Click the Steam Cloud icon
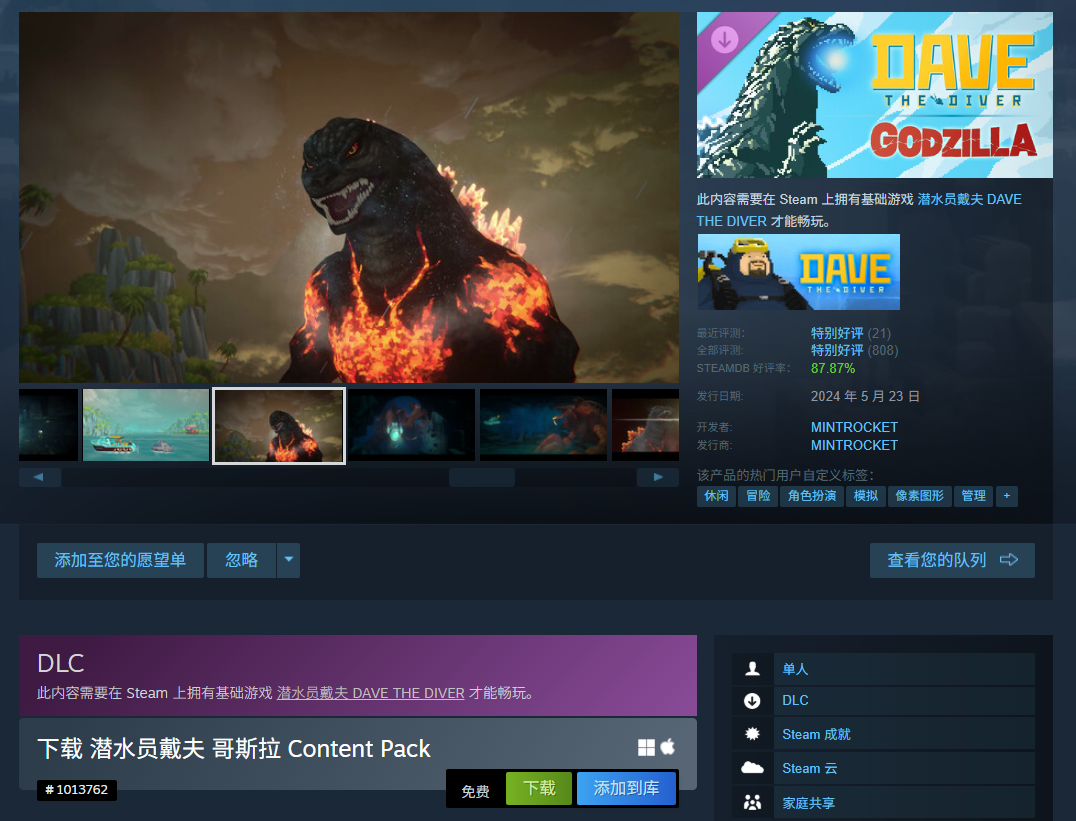 coord(752,767)
